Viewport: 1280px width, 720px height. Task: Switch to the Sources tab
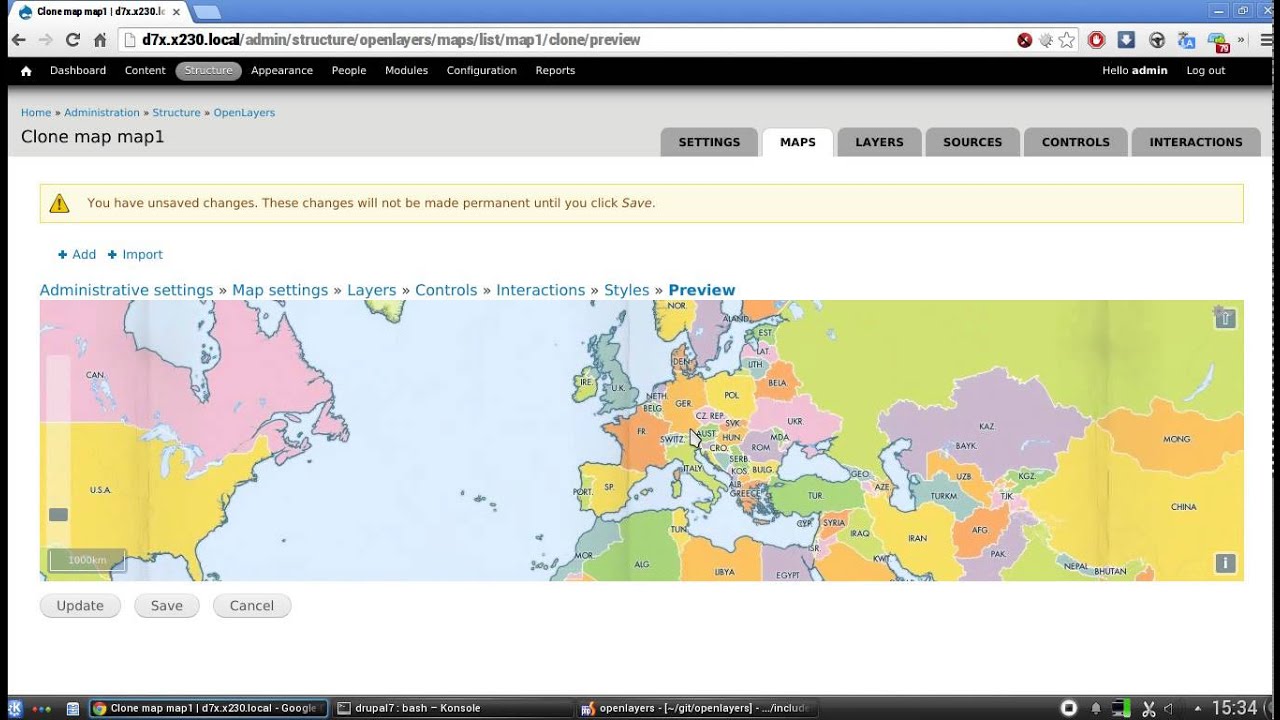[972, 142]
